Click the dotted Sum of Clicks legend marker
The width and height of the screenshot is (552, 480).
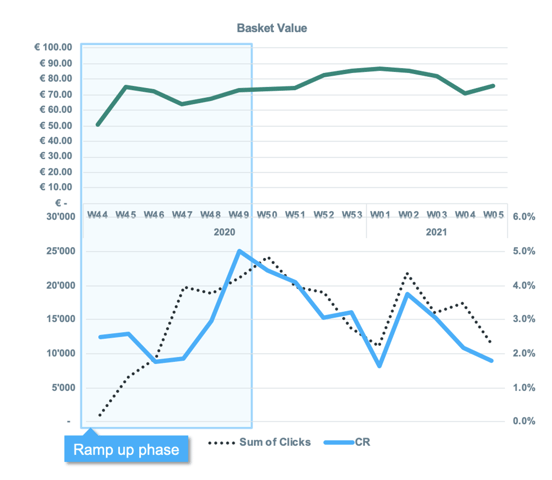click(221, 443)
